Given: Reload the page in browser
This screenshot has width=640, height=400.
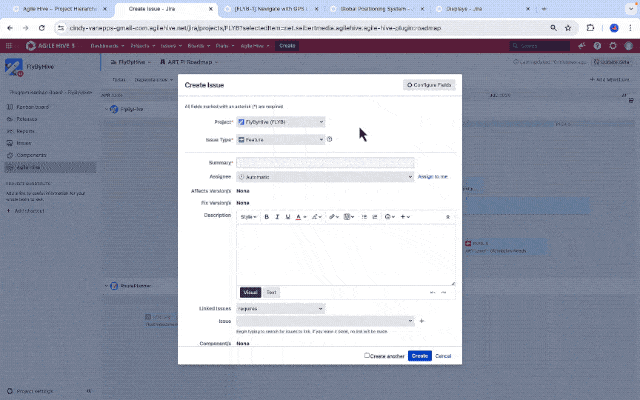Looking at the screenshot, I should point(42,28).
